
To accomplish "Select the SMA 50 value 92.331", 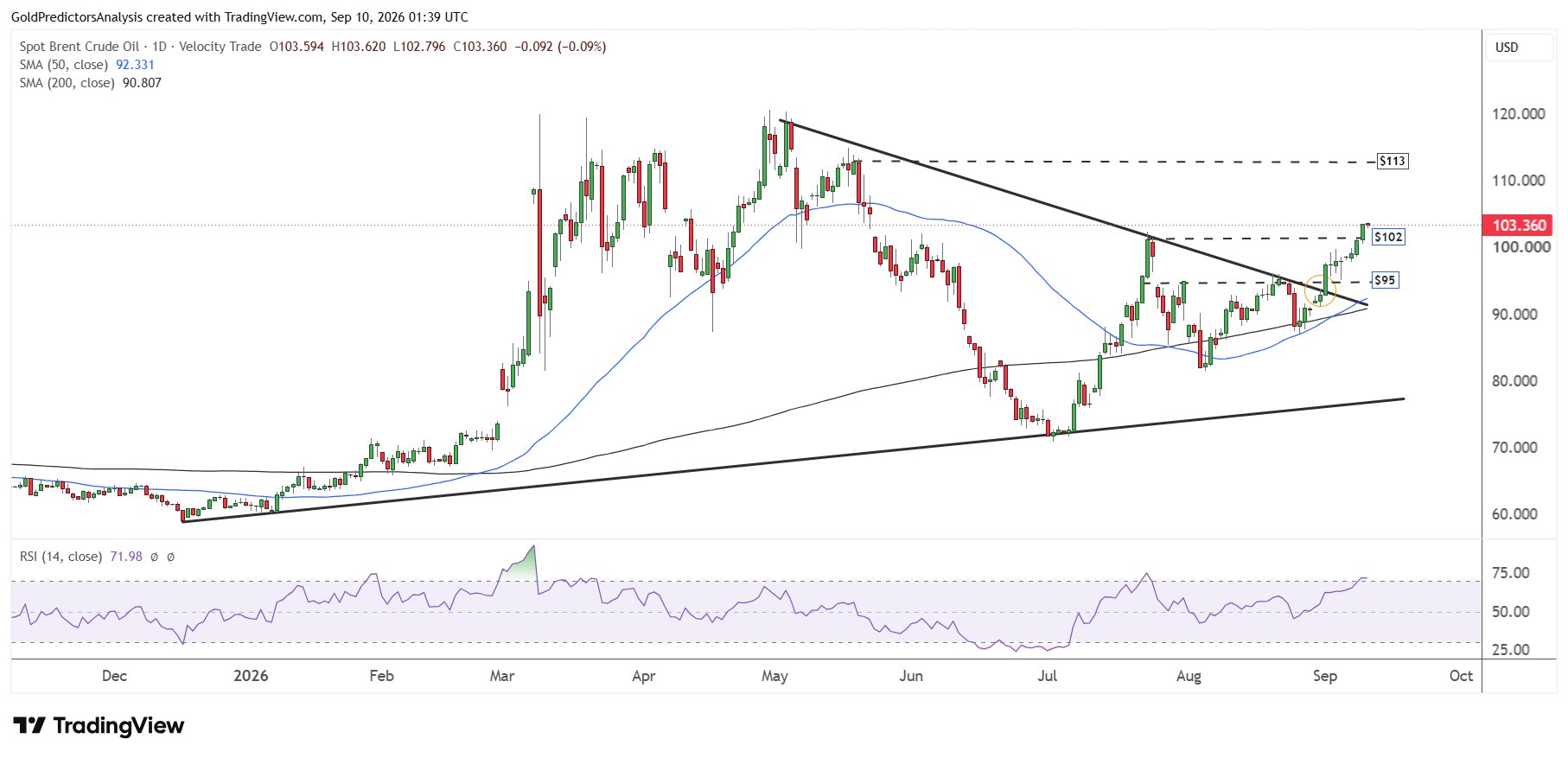I will pyautogui.click(x=135, y=65).
